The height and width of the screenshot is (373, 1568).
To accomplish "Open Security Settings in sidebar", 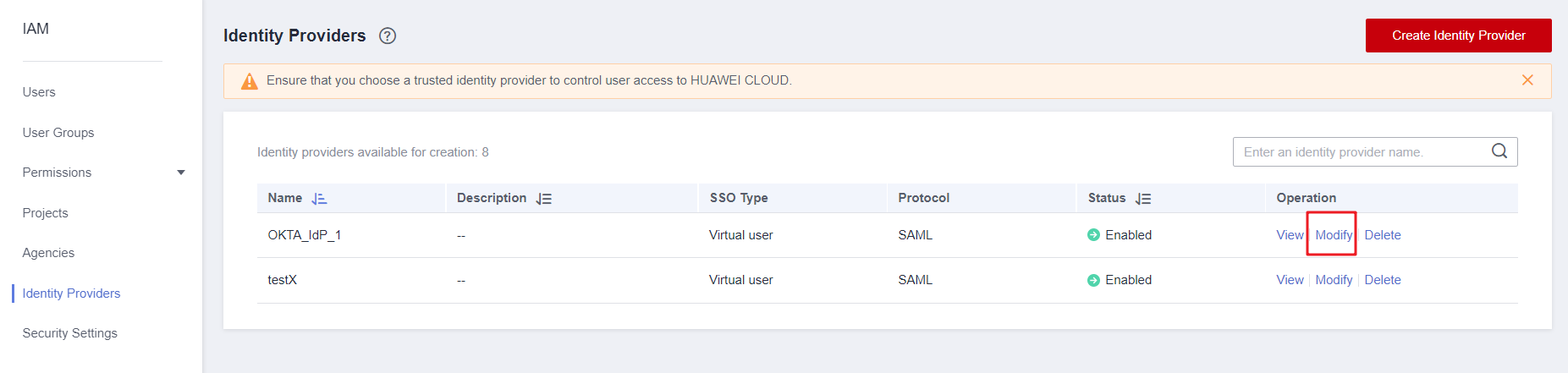I will click(70, 333).
